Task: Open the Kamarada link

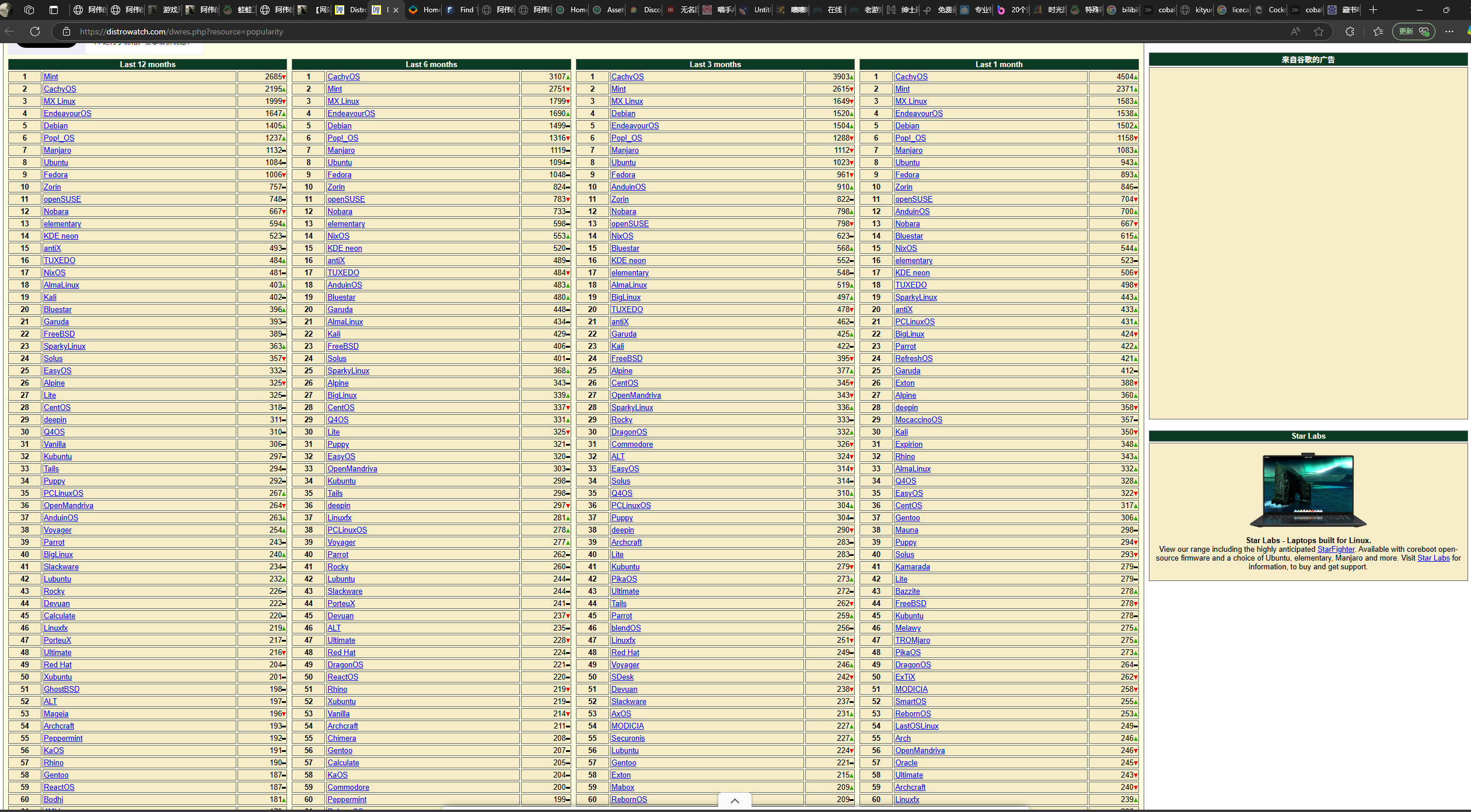Action: 913,567
